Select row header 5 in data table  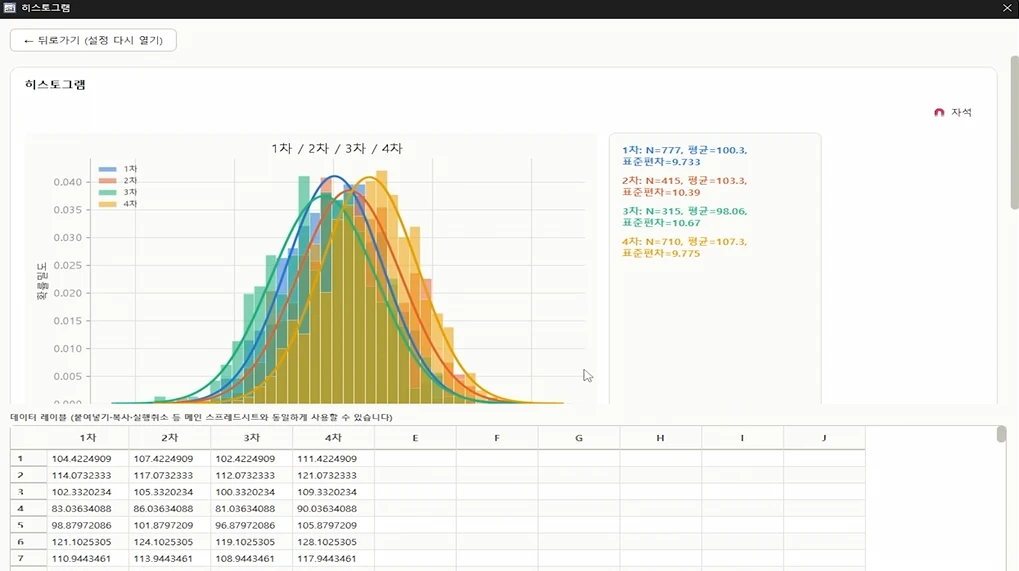pos(29,526)
